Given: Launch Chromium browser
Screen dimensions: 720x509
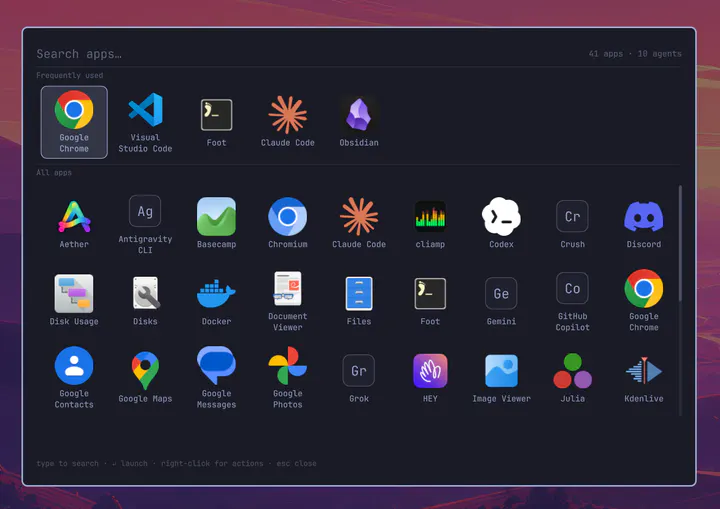Looking at the screenshot, I should tap(287, 224).
